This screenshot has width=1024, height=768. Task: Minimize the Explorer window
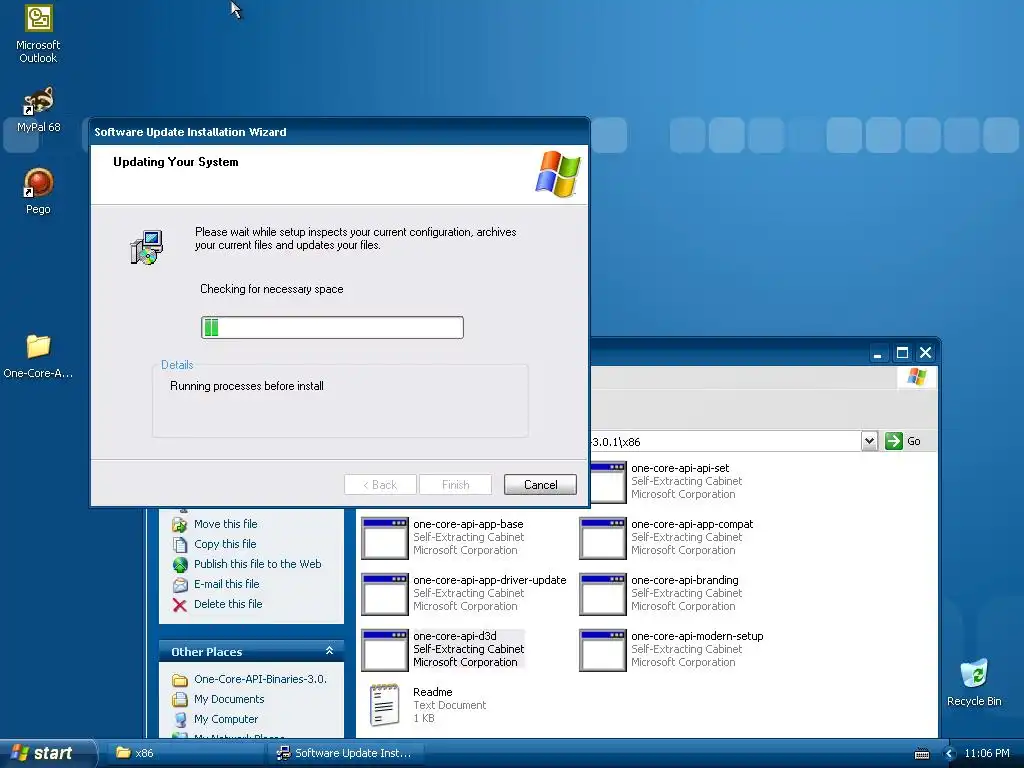pos(878,353)
